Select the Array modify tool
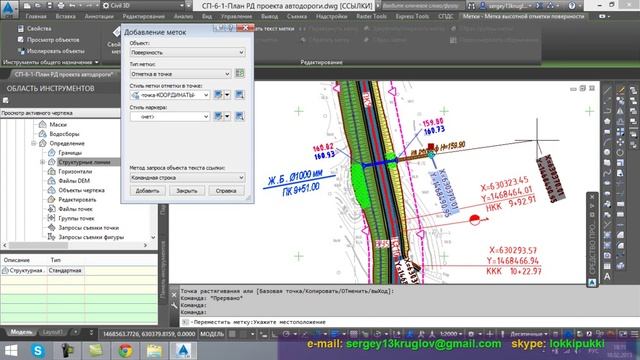This screenshot has width=640, height=360. pyautogui.click(x=620, y=131)
